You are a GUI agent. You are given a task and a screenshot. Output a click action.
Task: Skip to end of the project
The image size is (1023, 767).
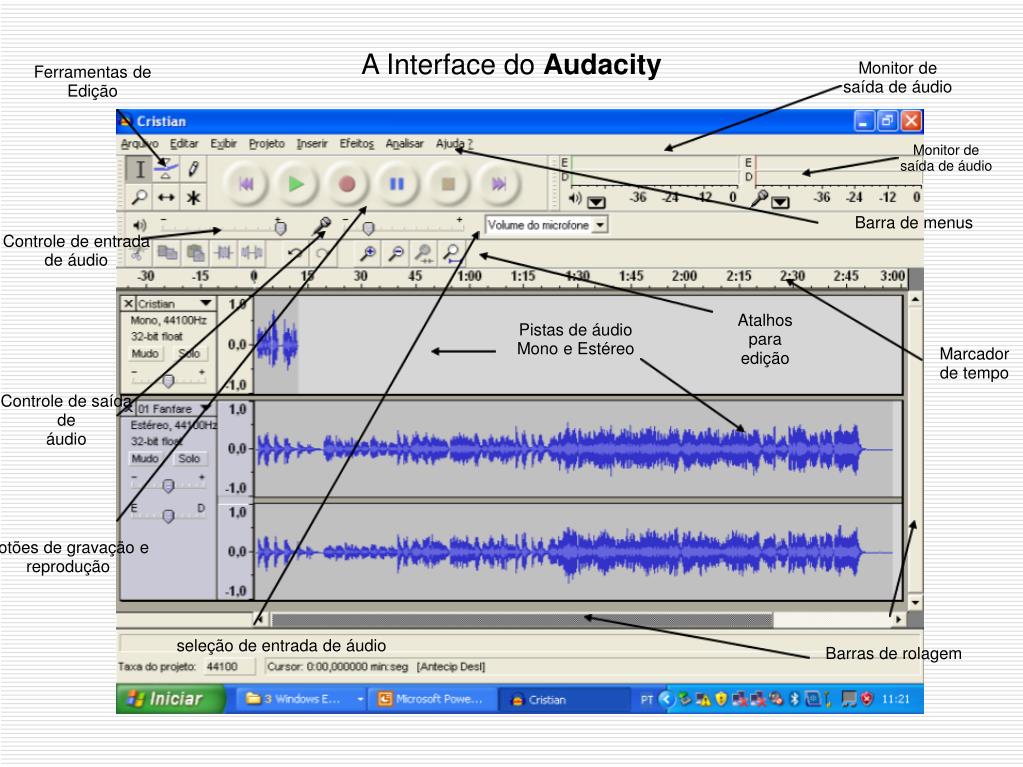[498, 185]
